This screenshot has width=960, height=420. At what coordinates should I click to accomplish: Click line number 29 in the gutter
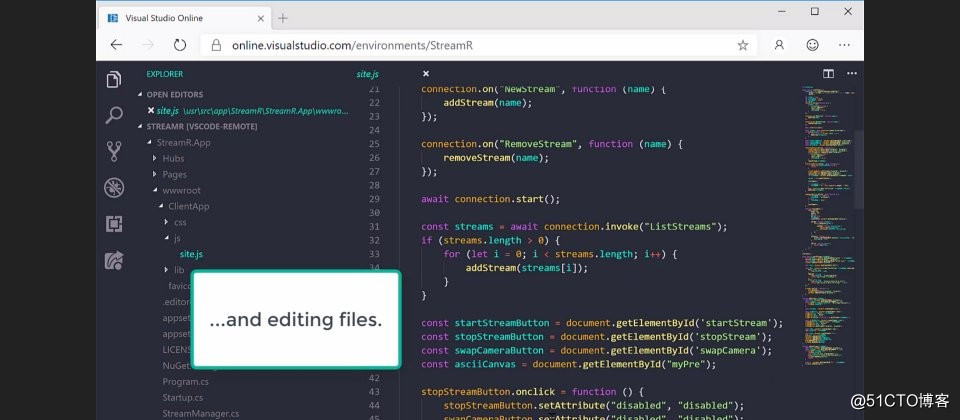[x=374, y=199]
